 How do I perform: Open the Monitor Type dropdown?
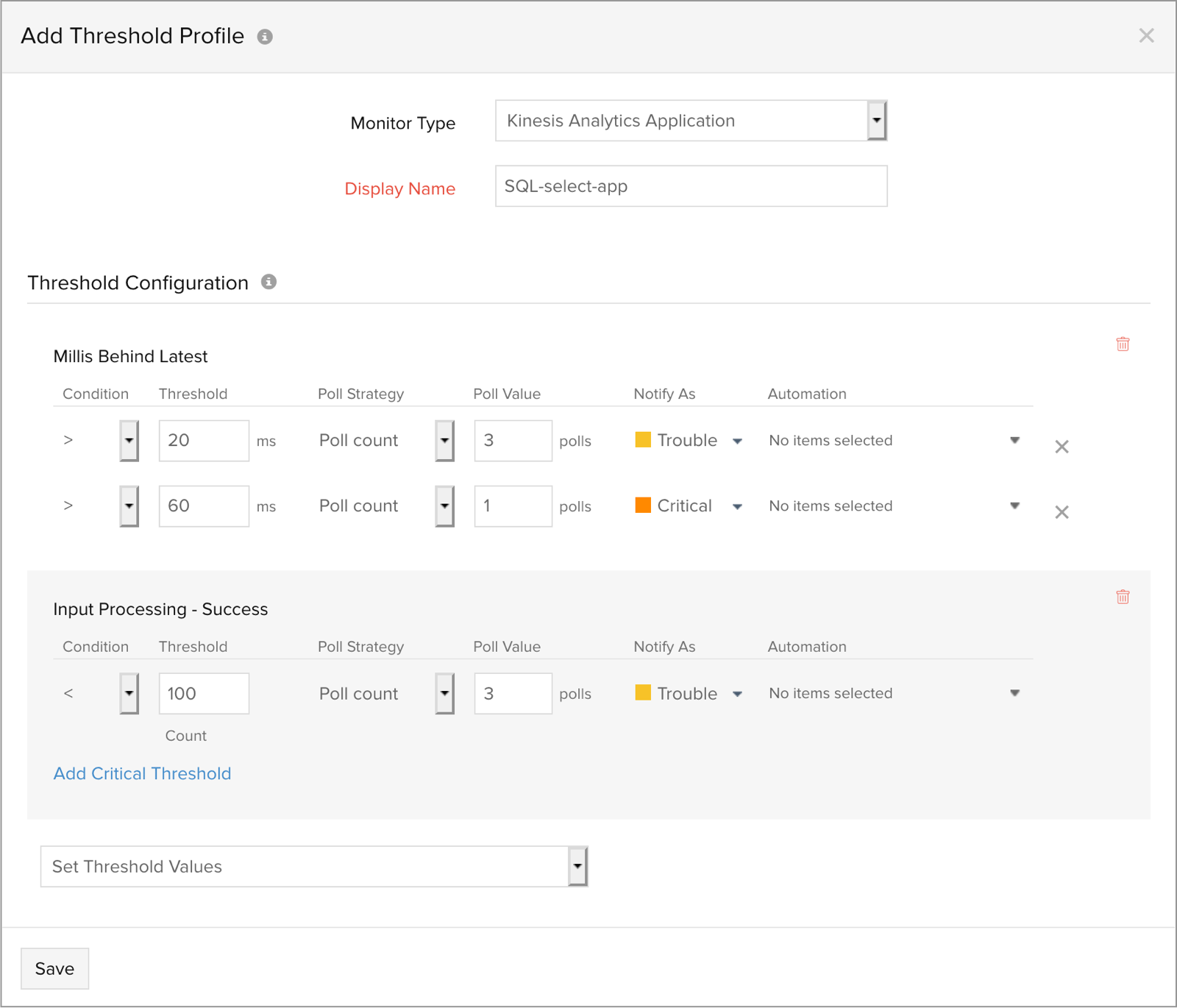point(876,121)
